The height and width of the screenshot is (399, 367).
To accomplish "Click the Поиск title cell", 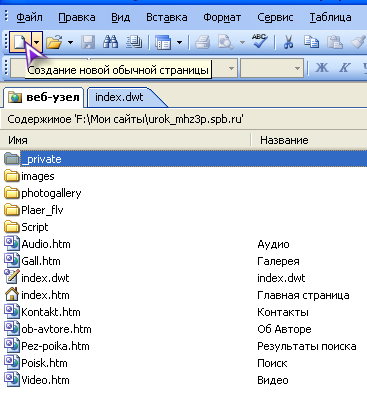I will [x=272, y=363].
